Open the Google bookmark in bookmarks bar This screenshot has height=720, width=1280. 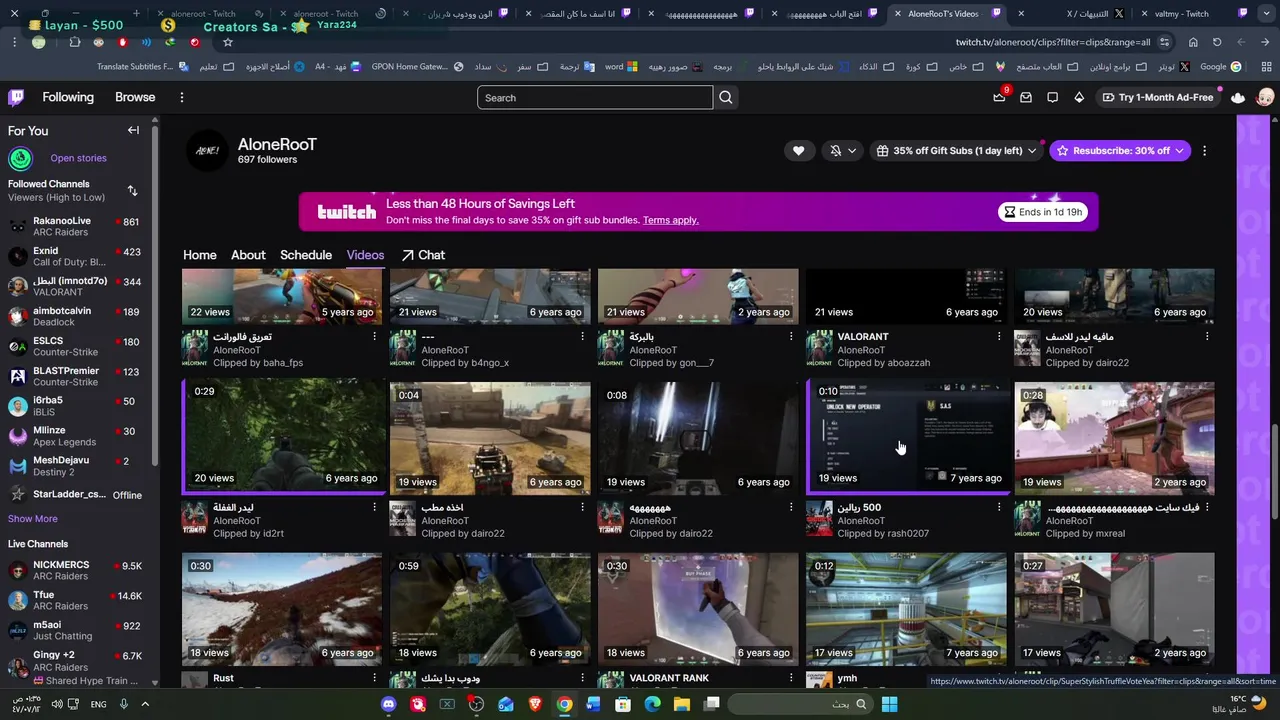coord(1220,66)
